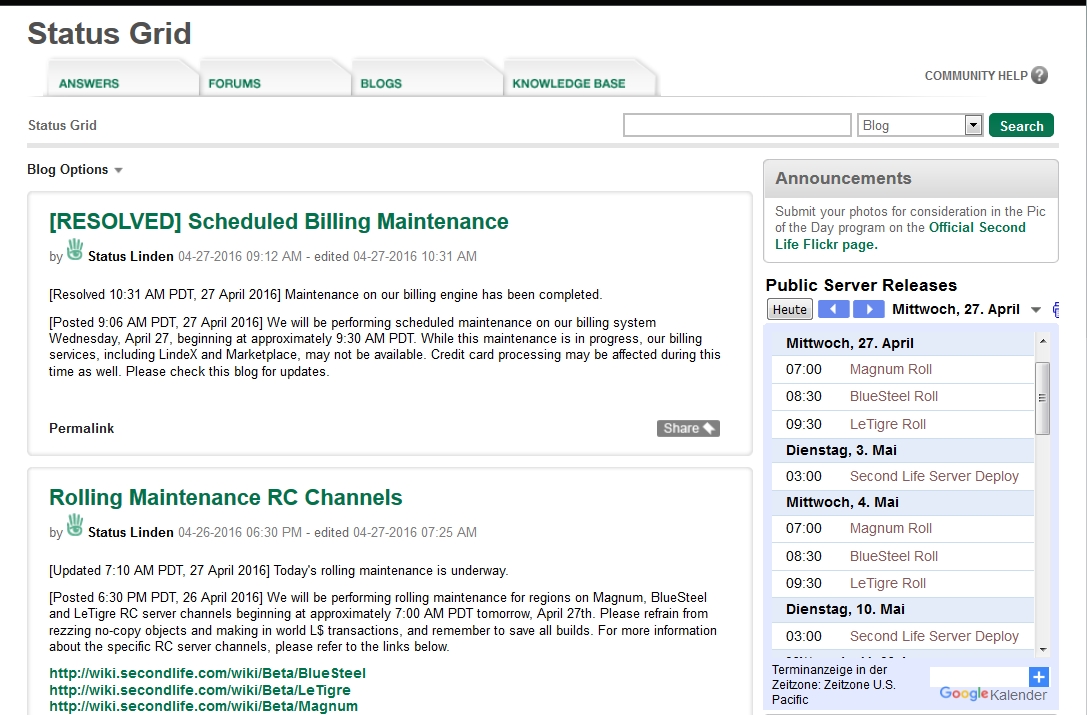Click the Share button on billing post
Screen dimensions: 1087x715
[x=688, y=429]
